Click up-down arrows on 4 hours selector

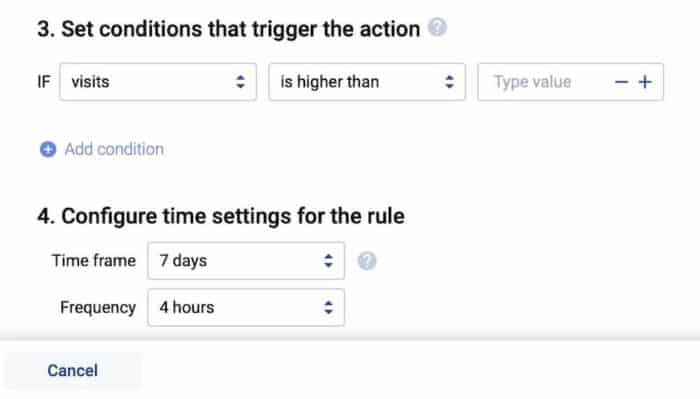(328, 308)
